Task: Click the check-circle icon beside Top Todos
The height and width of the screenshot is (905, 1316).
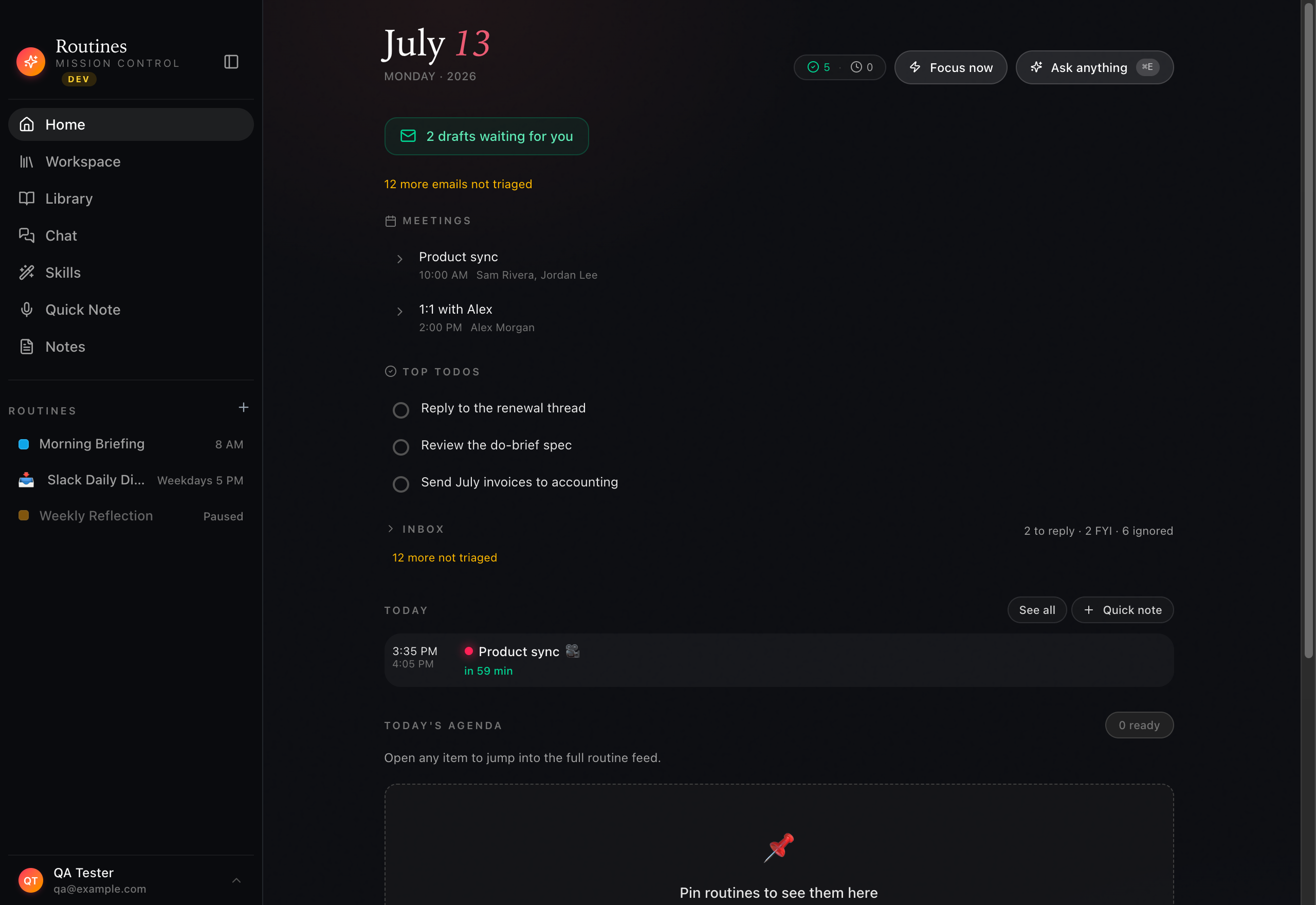Action: (x=391, y=371)
